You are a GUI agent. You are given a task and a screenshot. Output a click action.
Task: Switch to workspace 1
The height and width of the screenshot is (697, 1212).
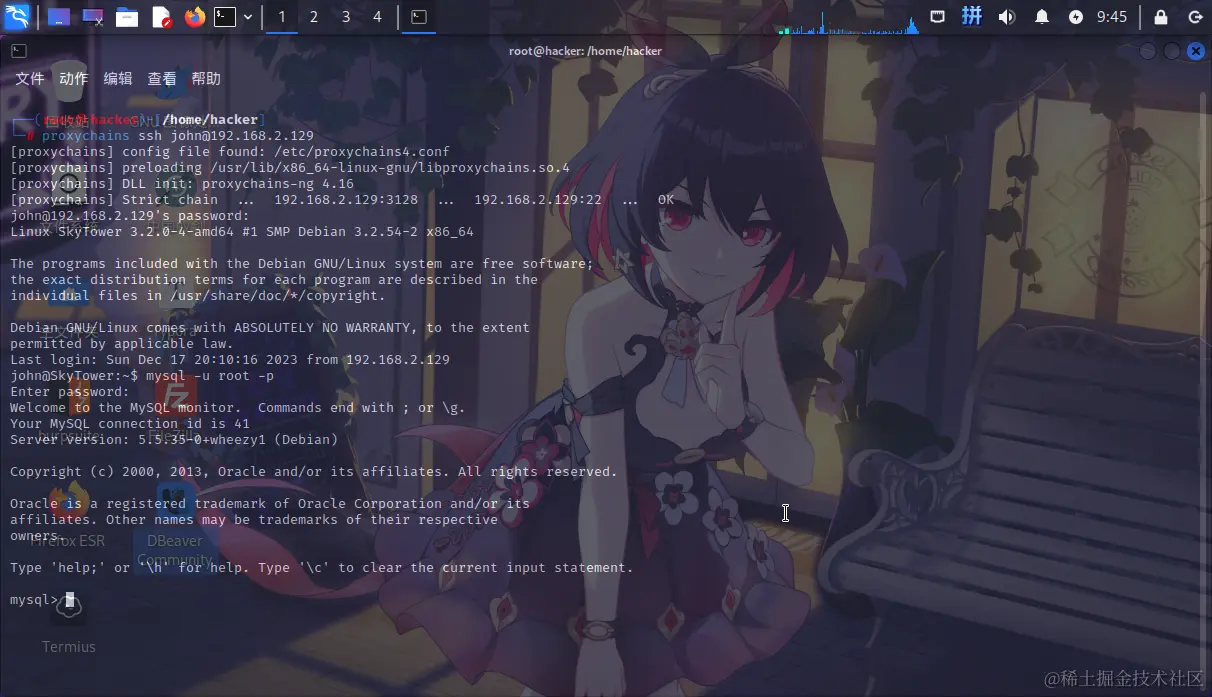282,17
